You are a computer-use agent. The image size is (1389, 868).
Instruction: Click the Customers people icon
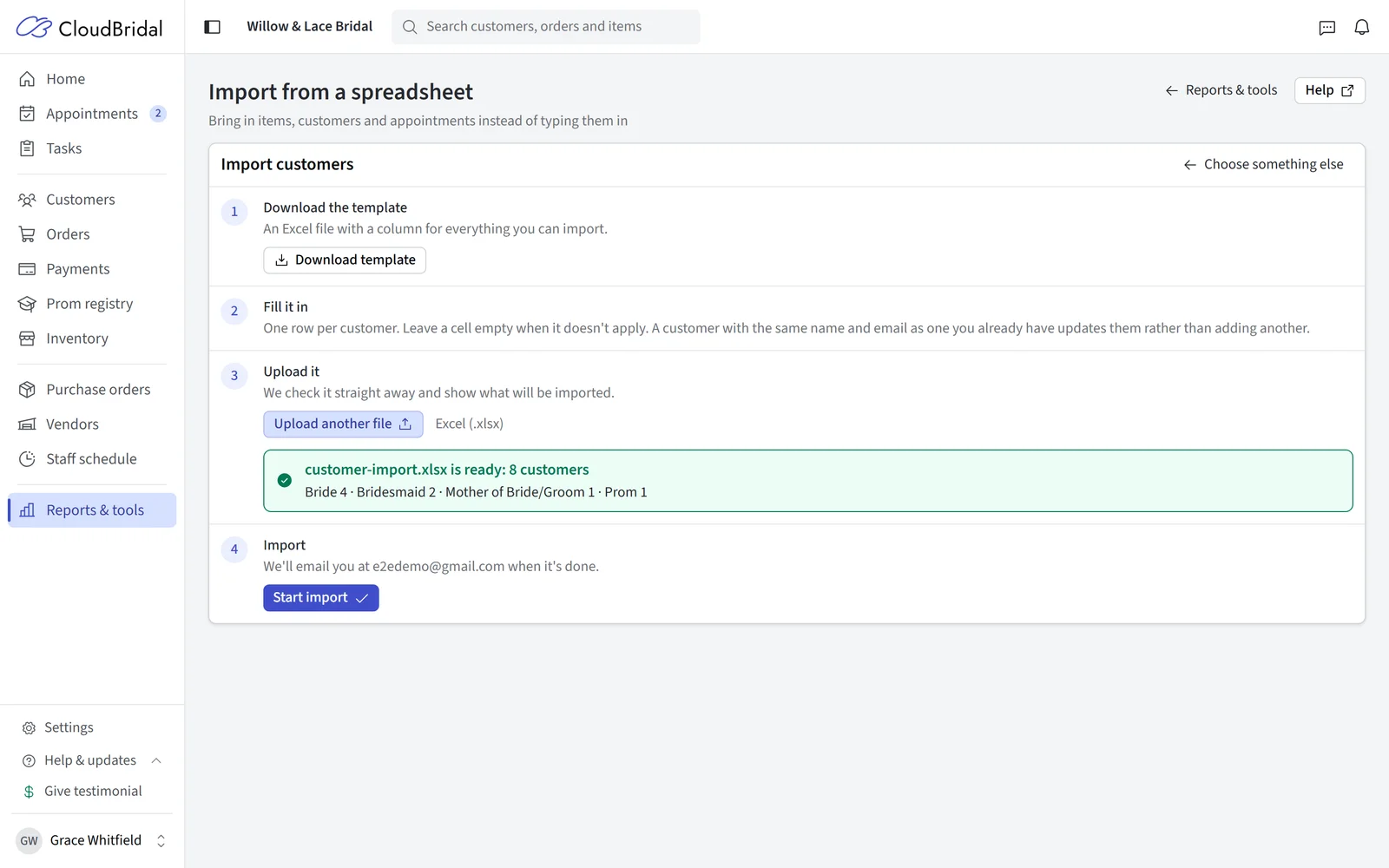click(x=28, y=200)
